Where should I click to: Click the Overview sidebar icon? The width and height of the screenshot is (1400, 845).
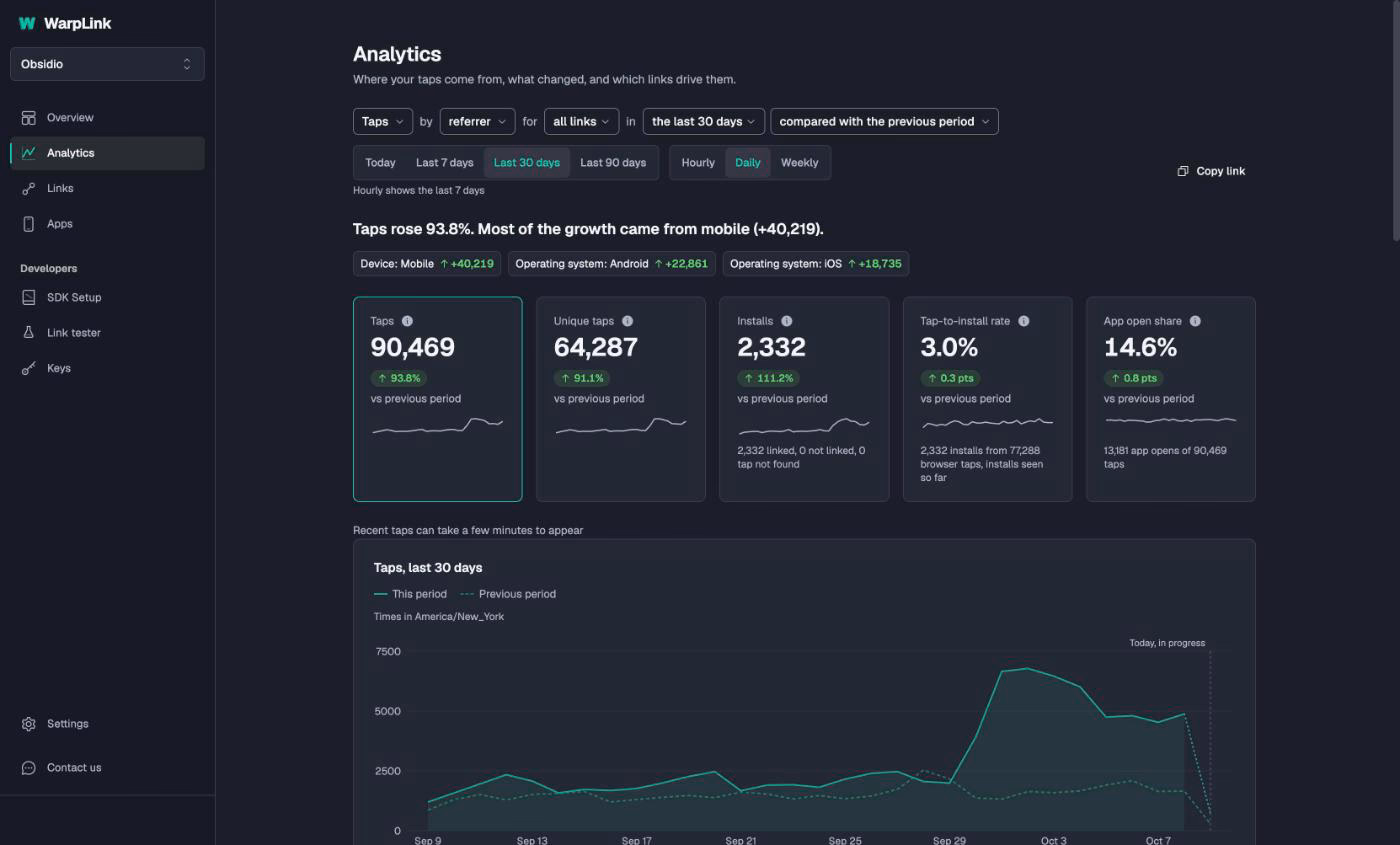[x=29, y=118]
